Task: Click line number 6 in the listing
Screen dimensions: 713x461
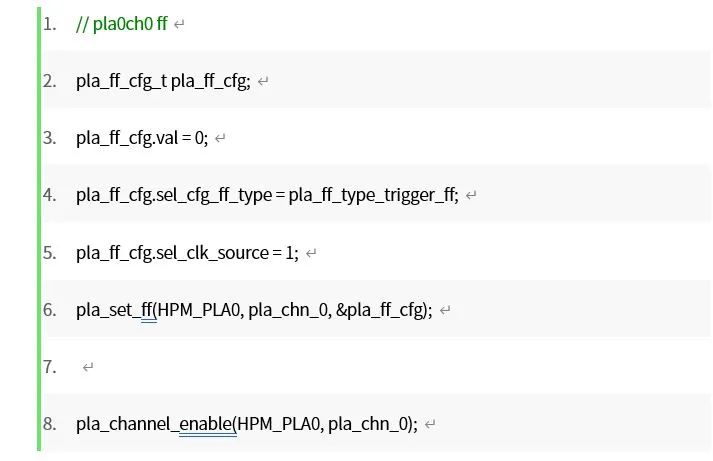Action: (49, 310)
